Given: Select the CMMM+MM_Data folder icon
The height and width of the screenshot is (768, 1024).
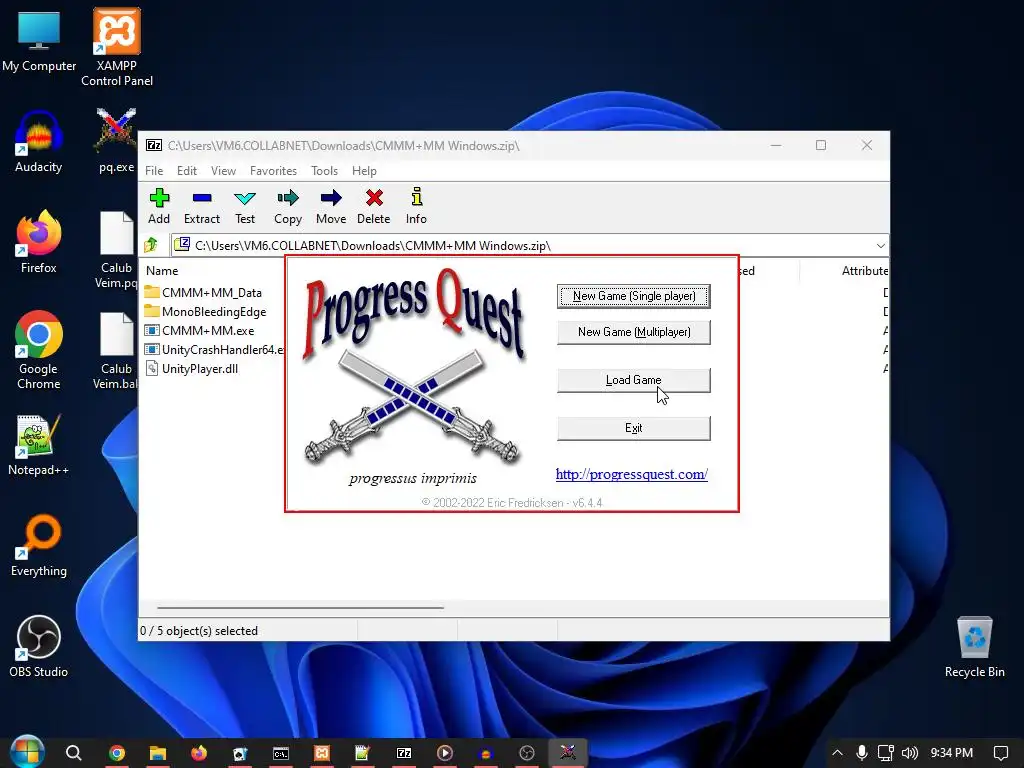Looking at the screenshot, I should 152,292.
